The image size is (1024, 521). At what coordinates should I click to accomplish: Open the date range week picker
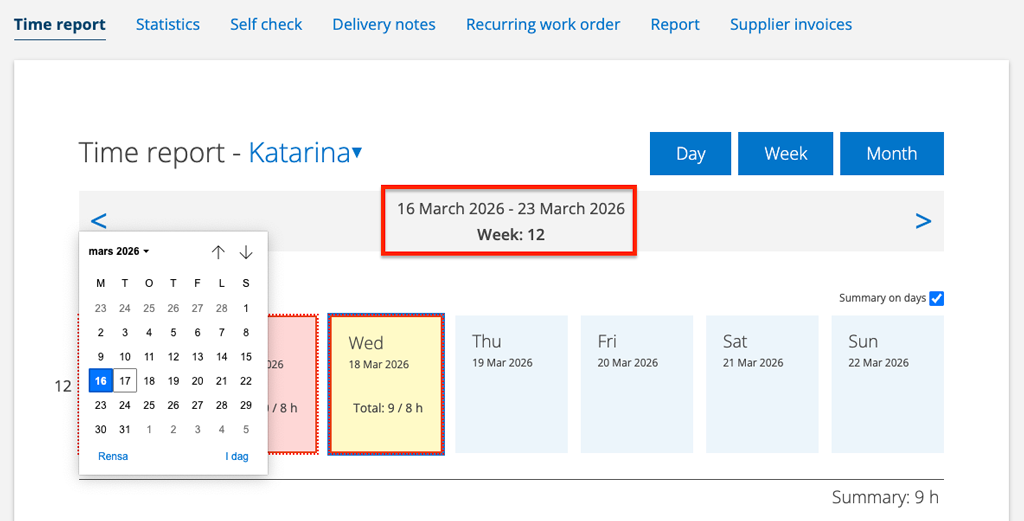[x=510, y=221]
